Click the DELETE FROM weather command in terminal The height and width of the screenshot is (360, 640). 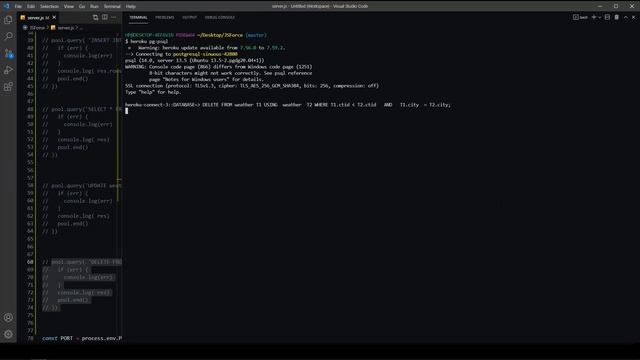click(327, 105)
